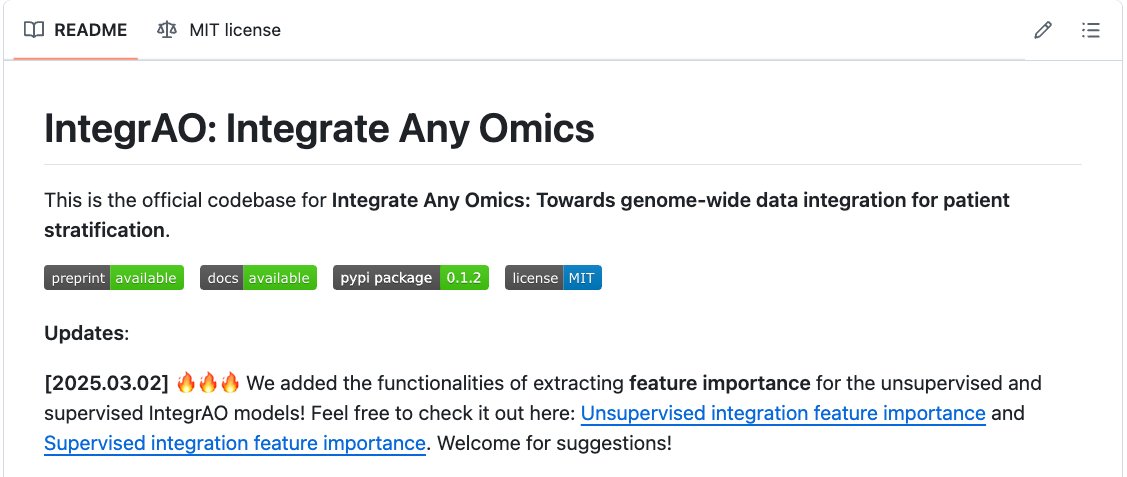This screenshot has height=477, width=1127.
Task: Click the book icon beside README
Action: (x=34, y=30)
